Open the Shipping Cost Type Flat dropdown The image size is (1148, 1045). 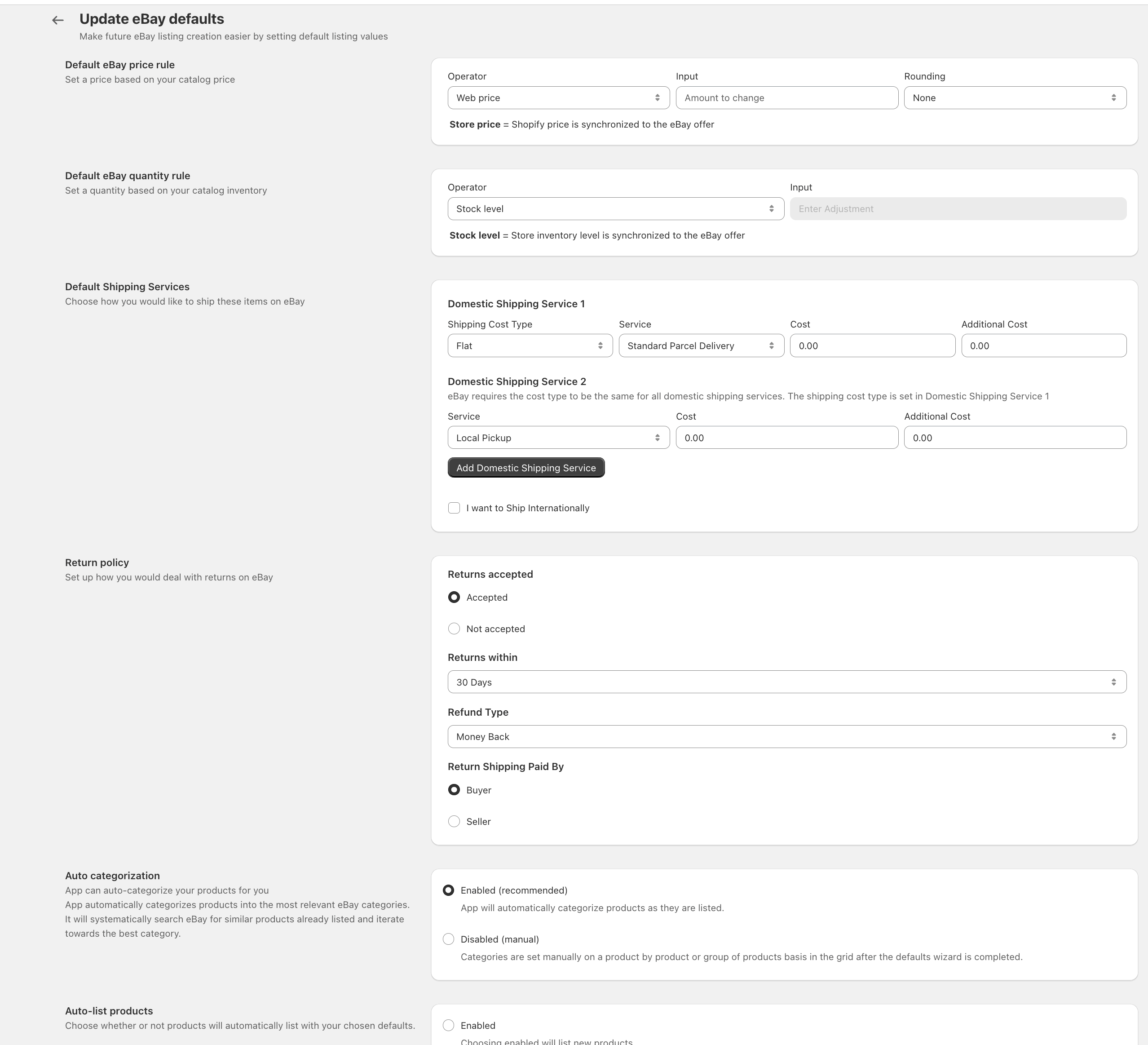[529, 345]
